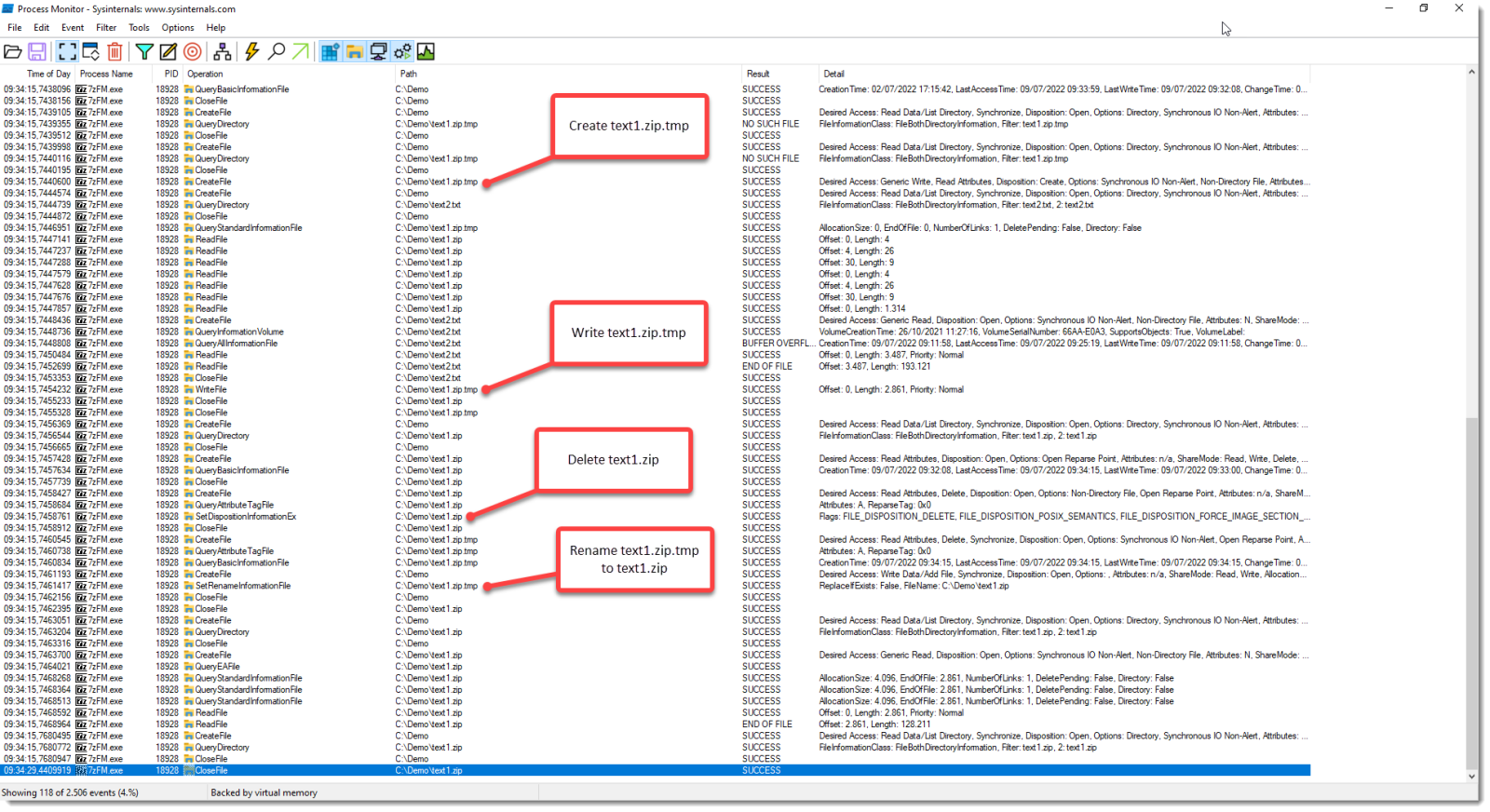This screenshot has height=812, width=1490.
Task: Click the vertical scrollbar down arrow
Action: point(1471,776)
